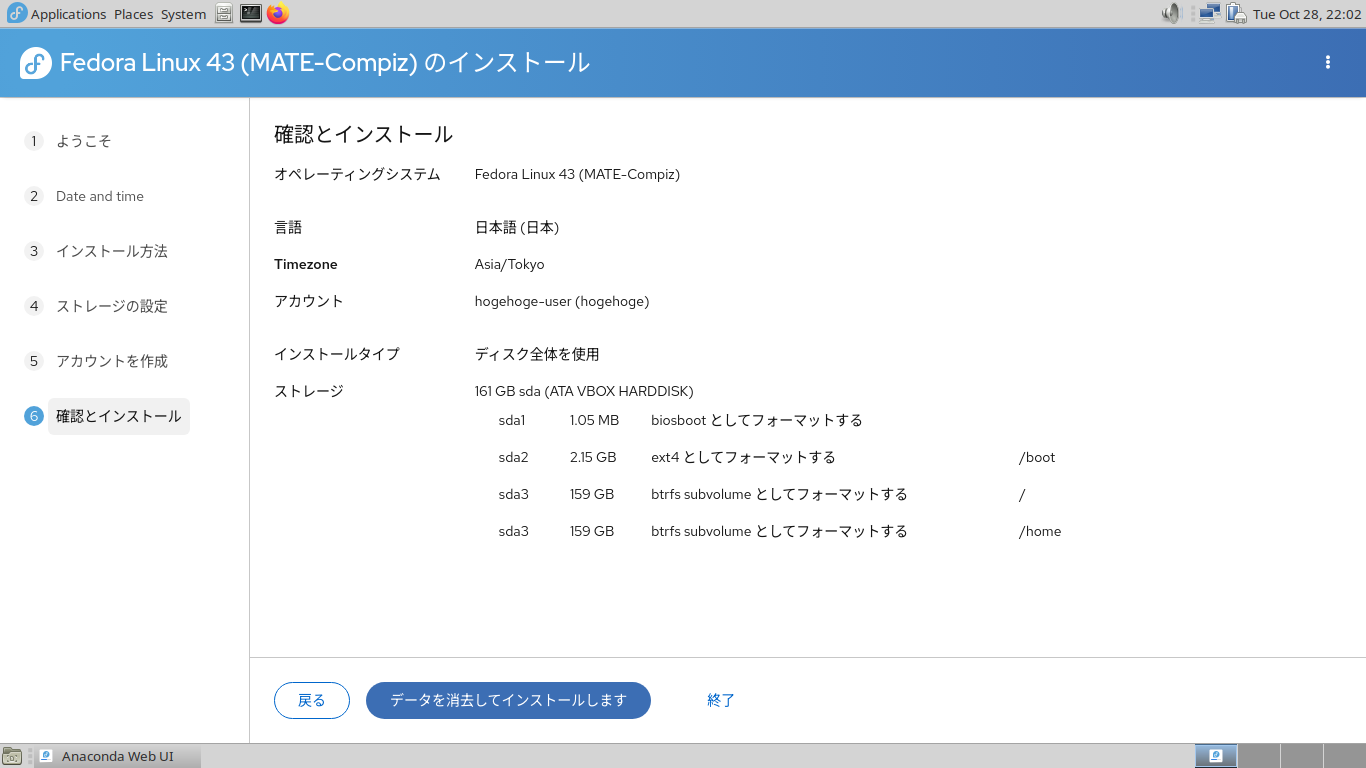Launch the file manager from the top panel
Screen dimensions: 1366x768
coord(224,14)
